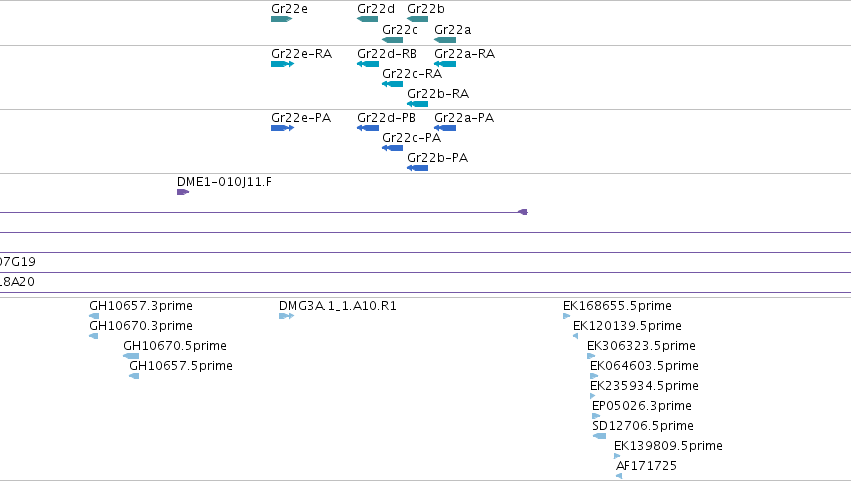Click the truncated 8A20 BAC label
851x481 pixels.
click(x=17, y=282)
